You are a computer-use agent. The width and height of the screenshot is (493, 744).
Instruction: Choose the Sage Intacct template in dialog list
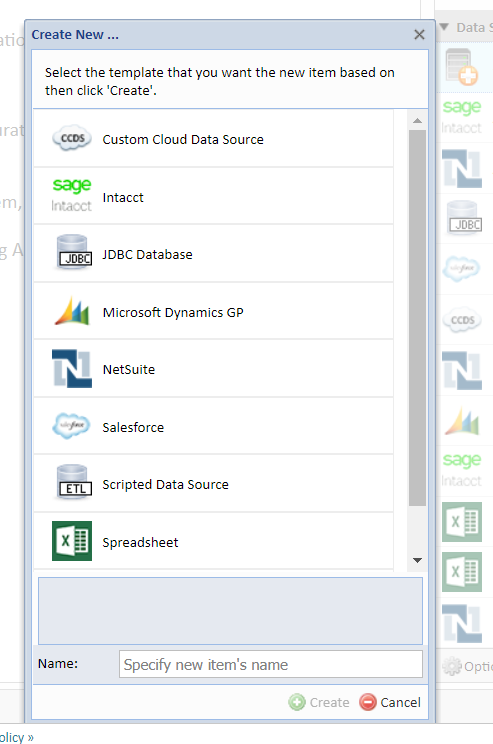(213, 196)
